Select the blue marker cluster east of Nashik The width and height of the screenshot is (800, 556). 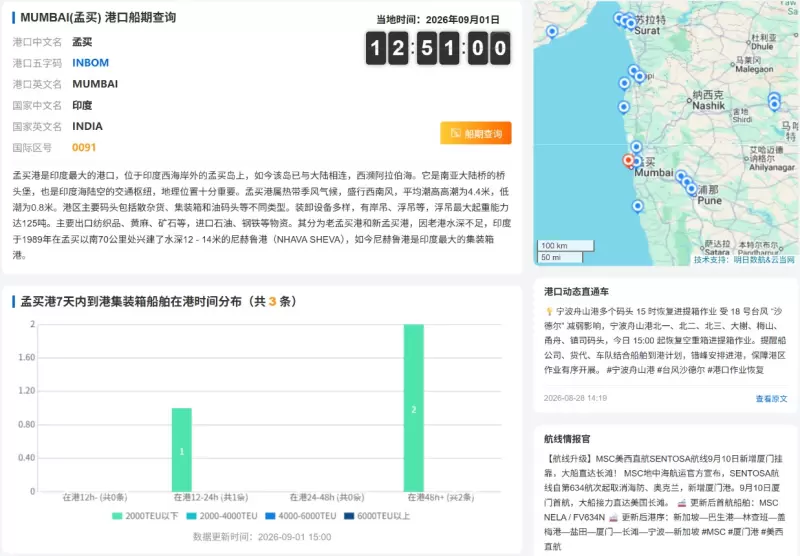774,102
